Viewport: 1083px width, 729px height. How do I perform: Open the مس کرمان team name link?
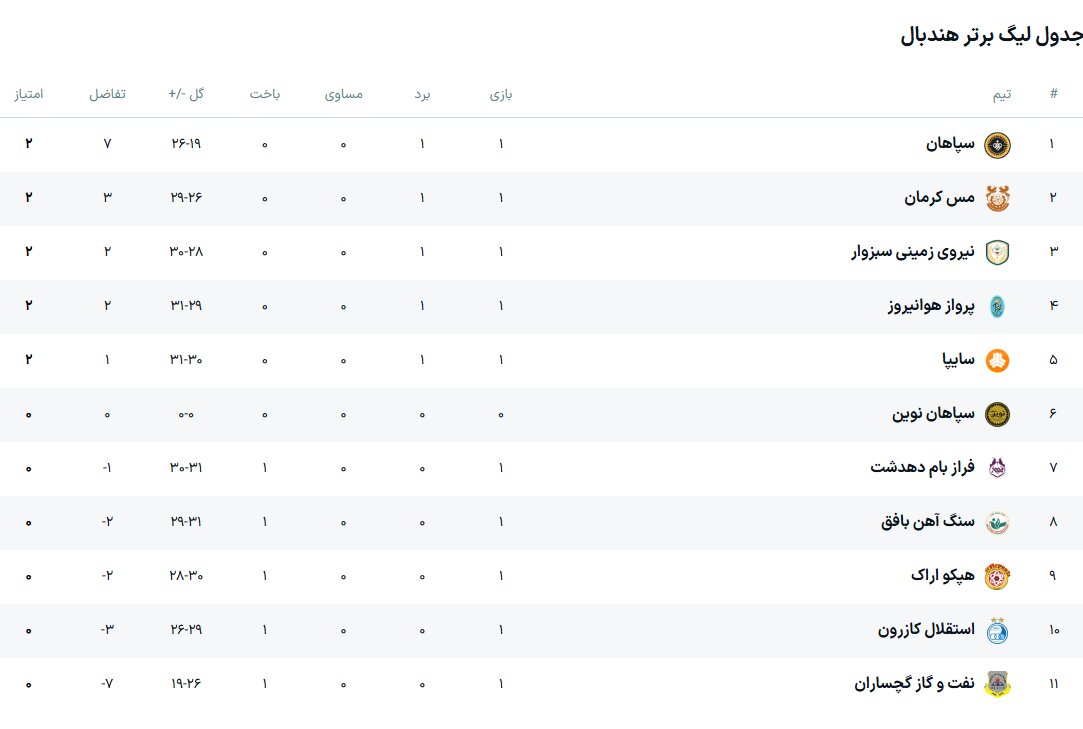(938, 198)
